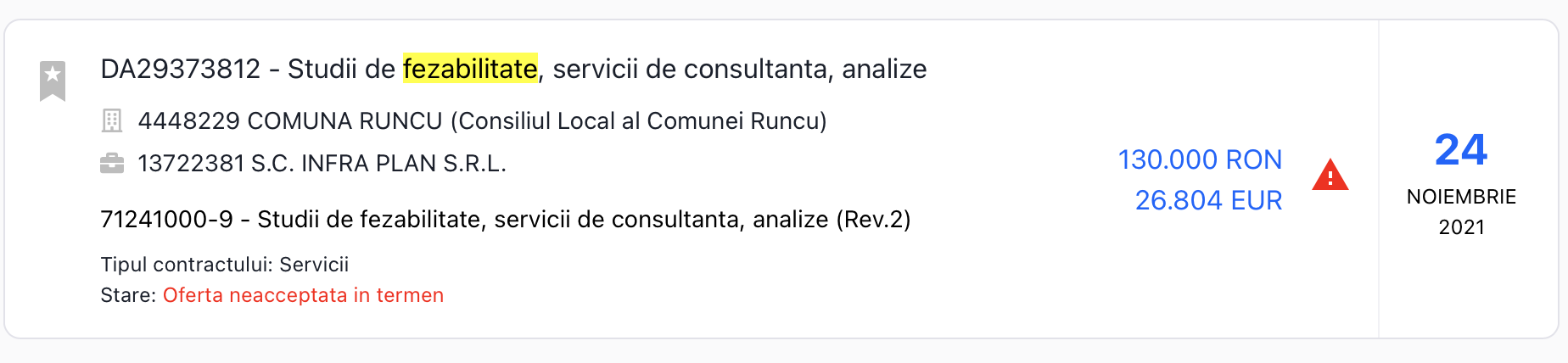1568x363 pixels.
Task: Click the highlighted word fezabilitate
Action: [x=470, y=69]
